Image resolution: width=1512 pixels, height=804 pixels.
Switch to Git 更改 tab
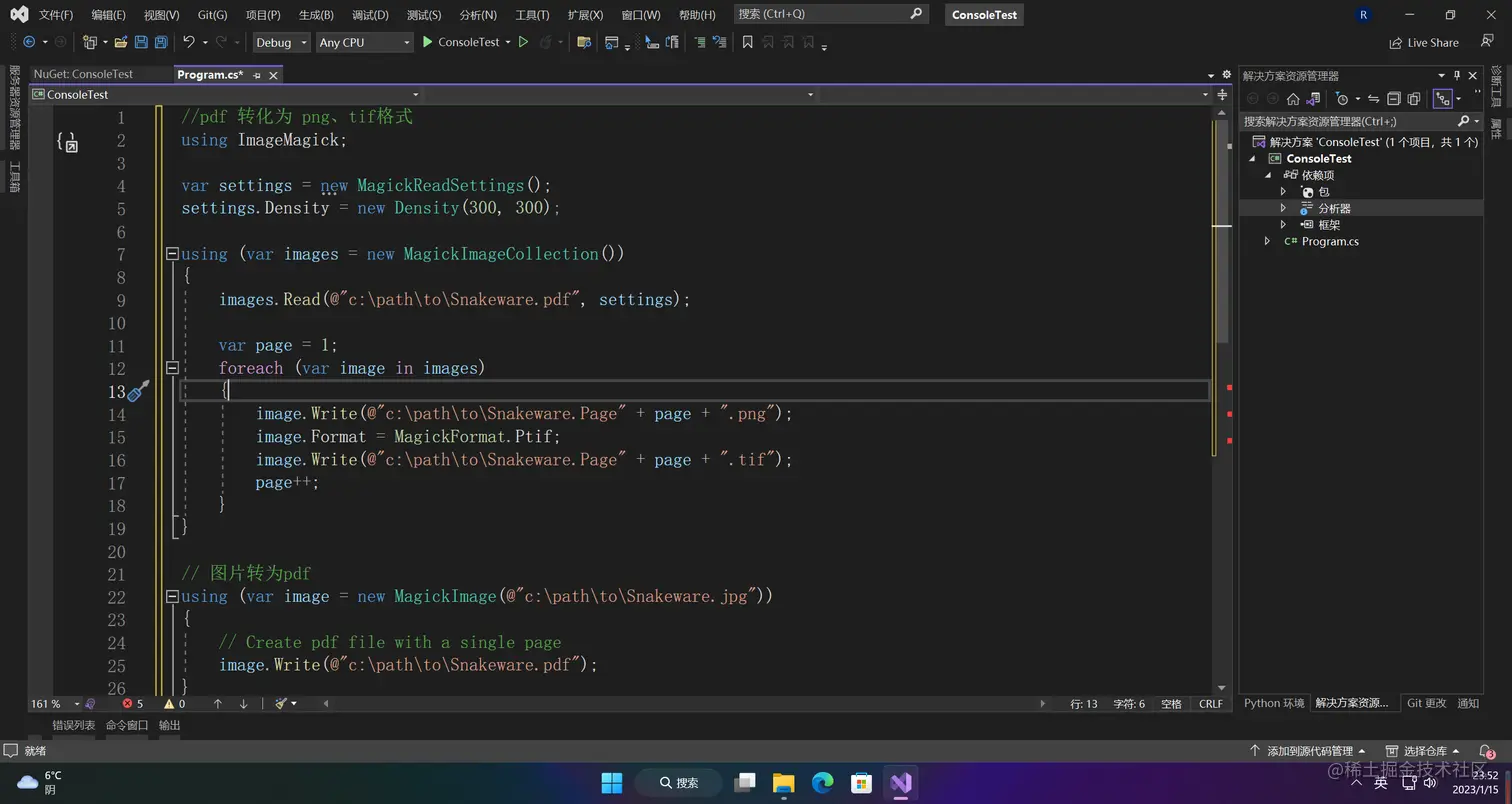pos(1426,703)
